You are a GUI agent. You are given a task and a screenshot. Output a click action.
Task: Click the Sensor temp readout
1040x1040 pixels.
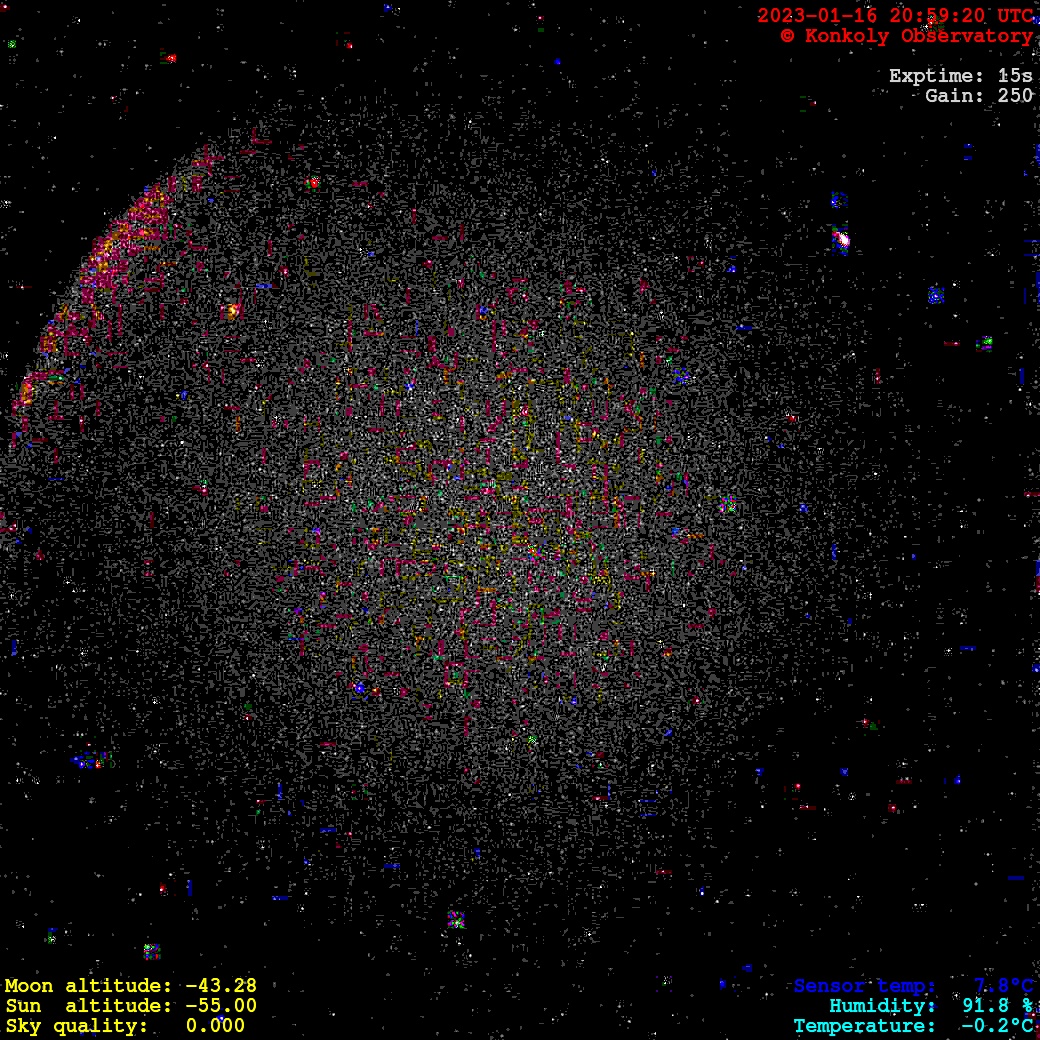[x=913, y=987]
